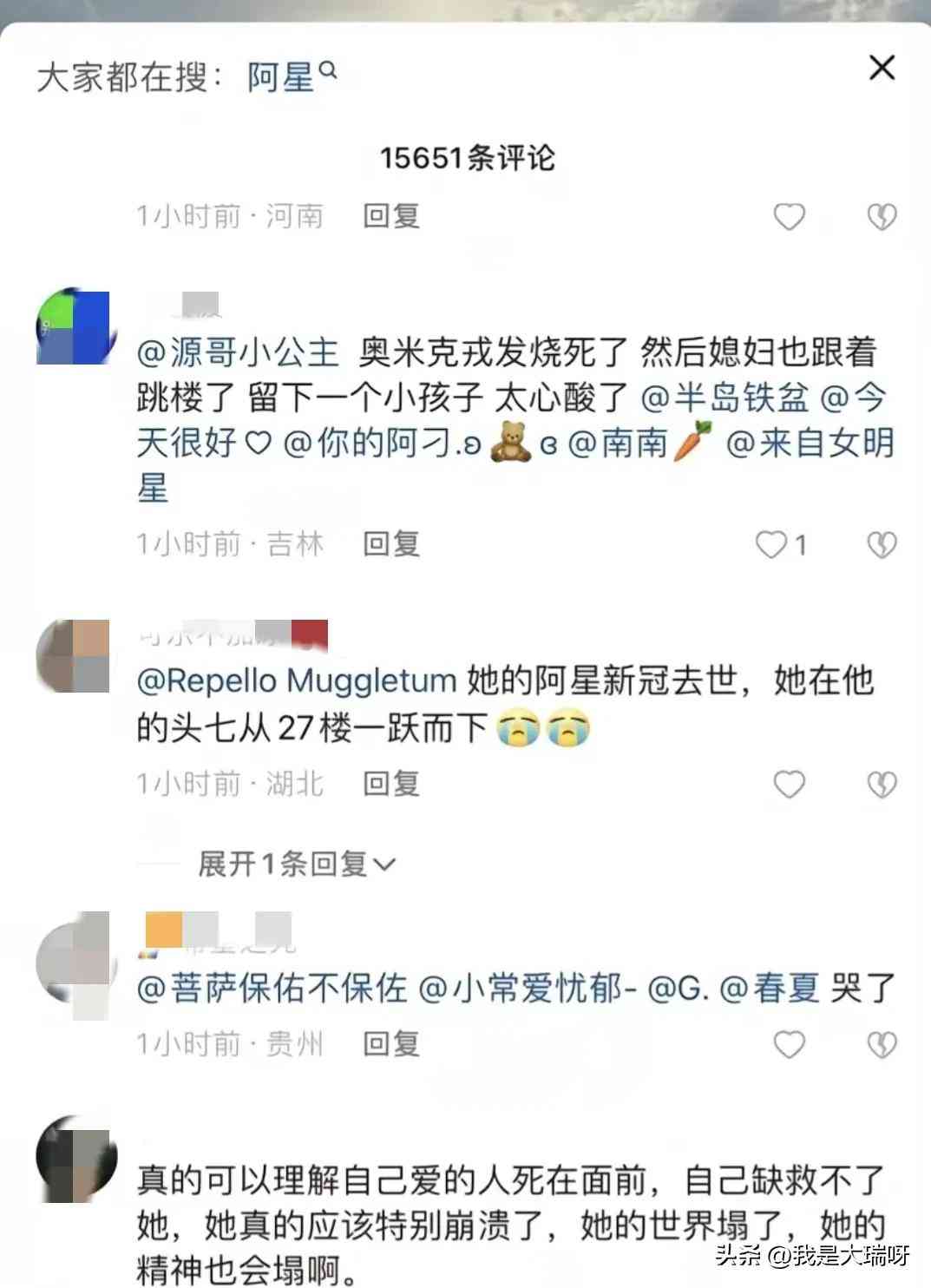Open mention @菩萨保佑不保佐

click(272, 989)
